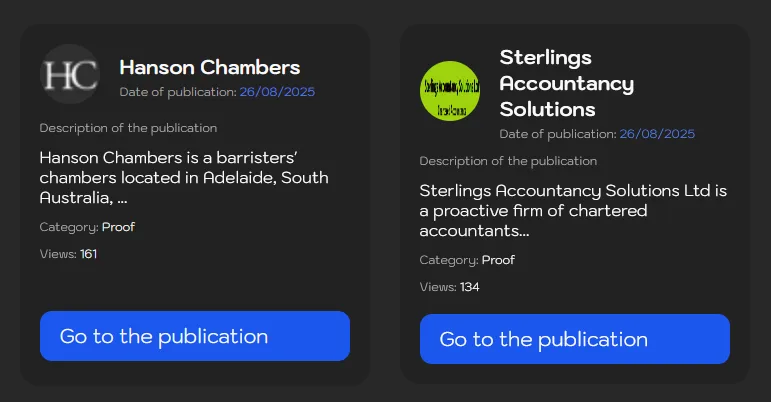This screenshot has width=771, height=402.
Task: Click Hanson Chambers publication date 26/08/2025
Action: click(277, 92)
